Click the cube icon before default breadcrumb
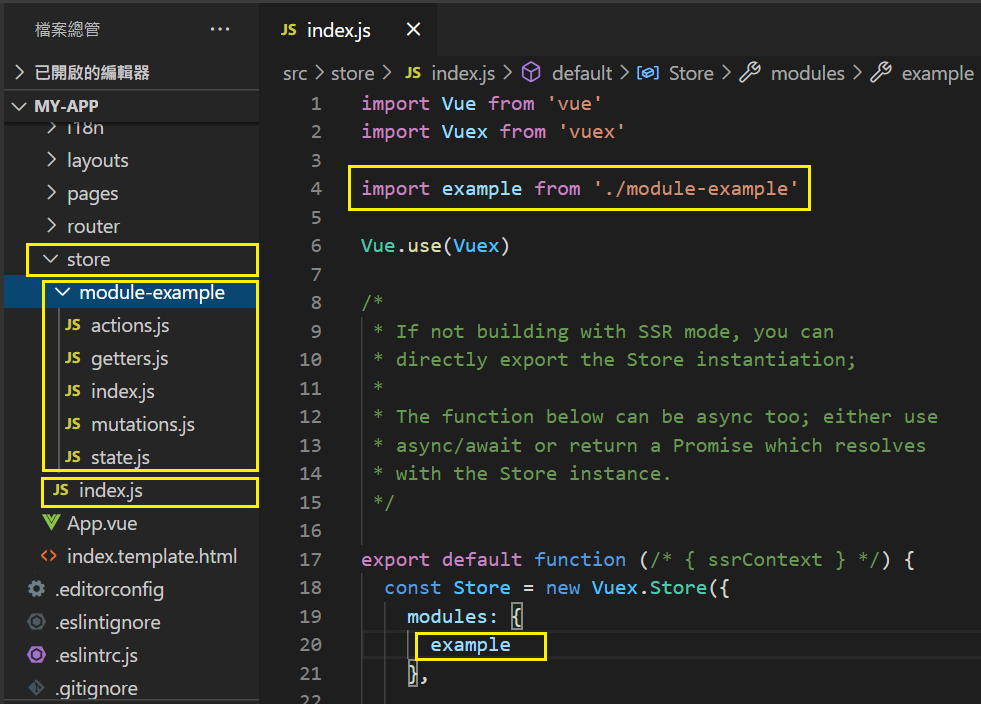This screenshot has height=704, width=981. [x=532, y=73]
